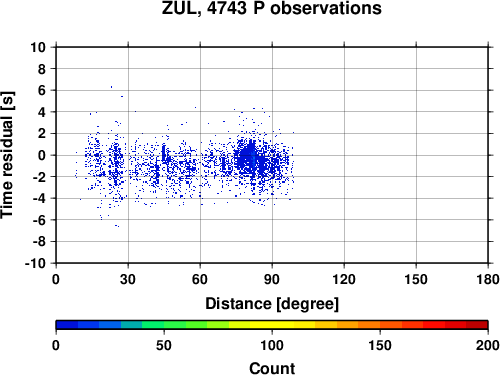Pick the dark red end of the colorbar

click(x=477, y=325)
